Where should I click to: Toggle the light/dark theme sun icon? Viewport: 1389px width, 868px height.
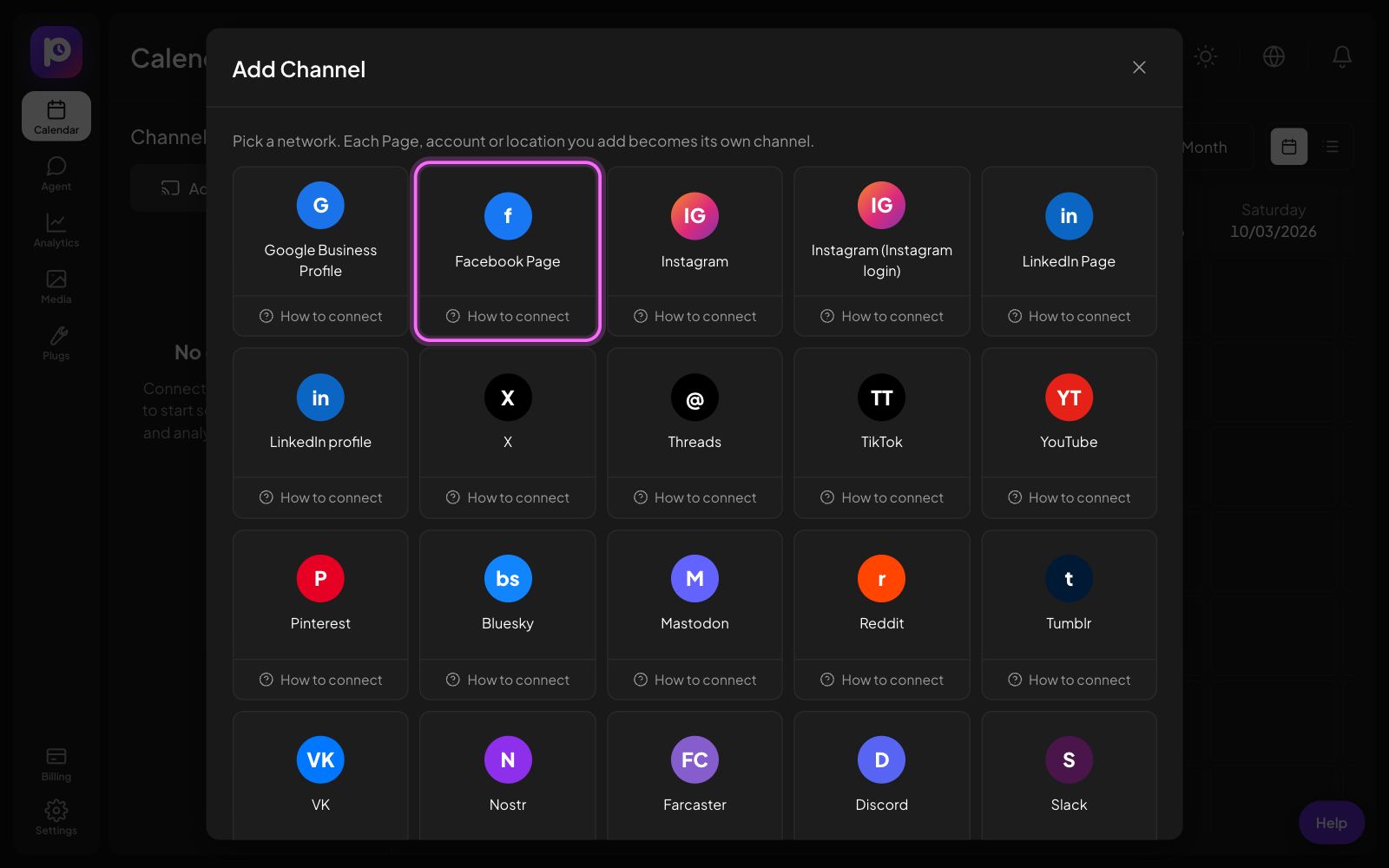(x=1205, y=56)
